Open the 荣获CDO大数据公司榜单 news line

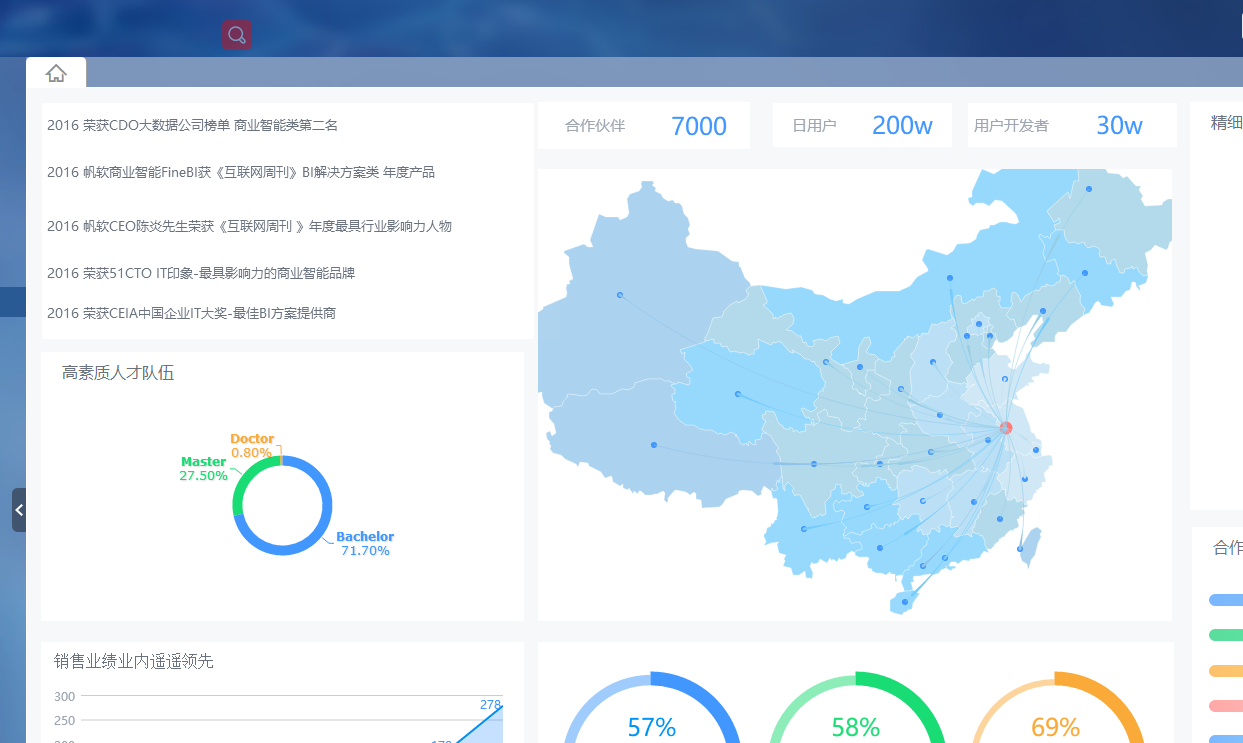coord(192,126)
